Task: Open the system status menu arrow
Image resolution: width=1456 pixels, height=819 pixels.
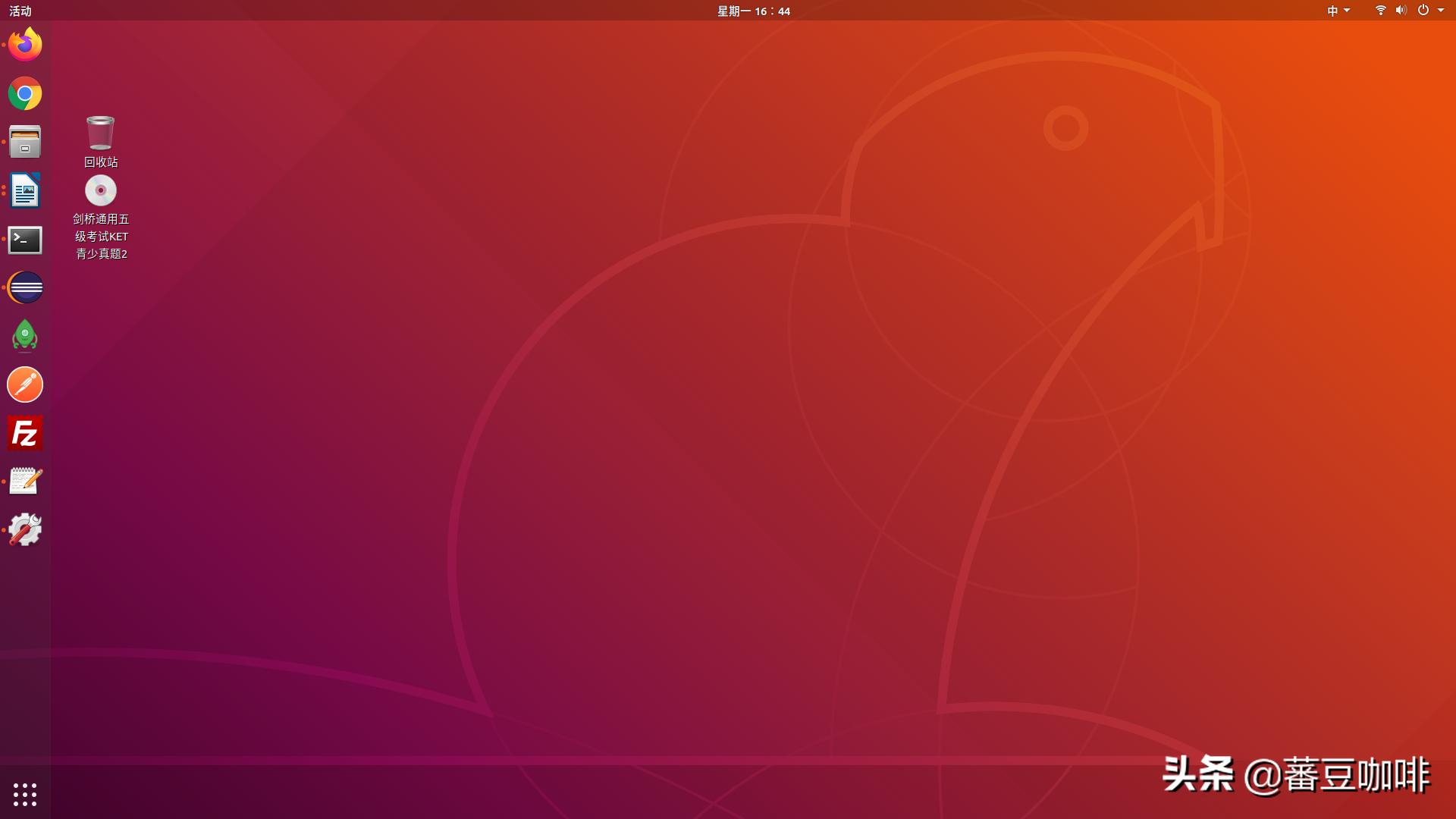Action: tap(1439, 11)
